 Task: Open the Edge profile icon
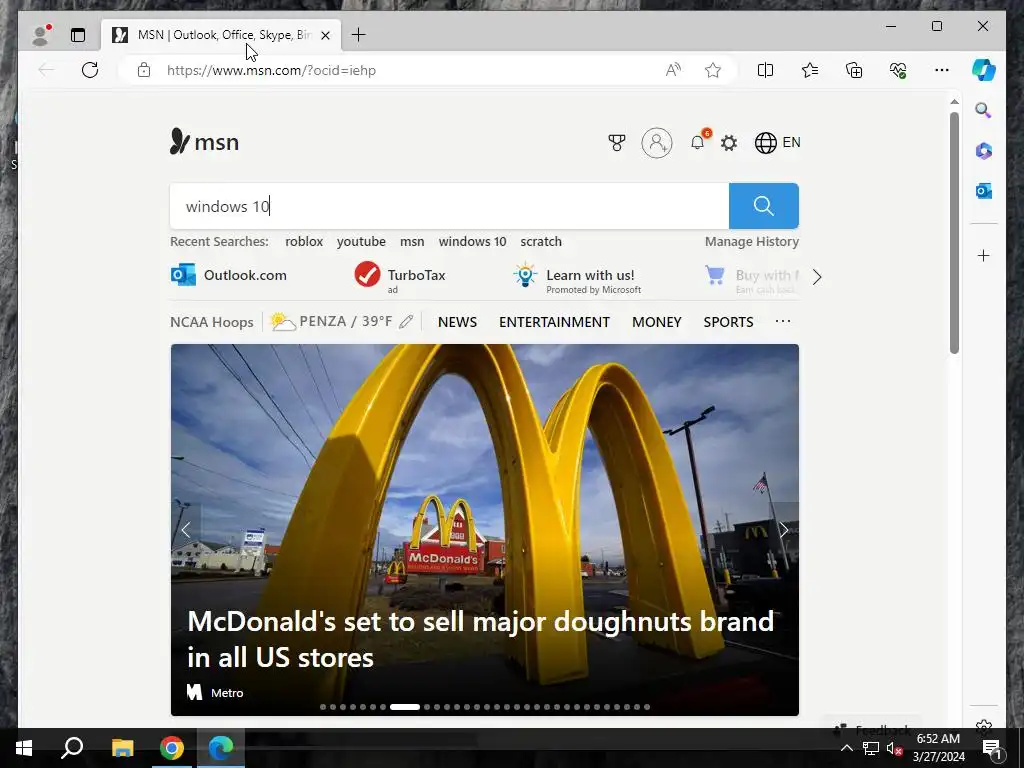pyautogui.click(x=41, y=35)
